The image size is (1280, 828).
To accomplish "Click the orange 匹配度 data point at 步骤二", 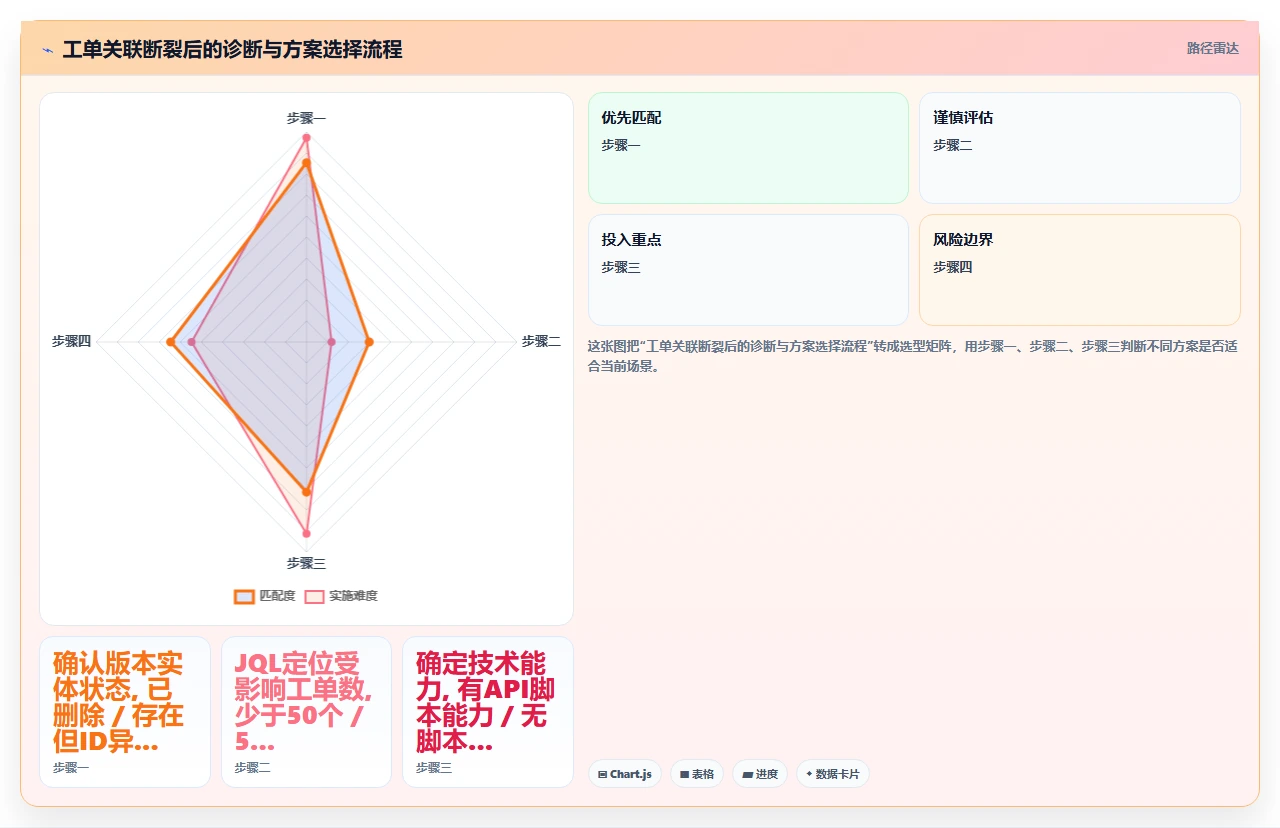I will [369, 342].
